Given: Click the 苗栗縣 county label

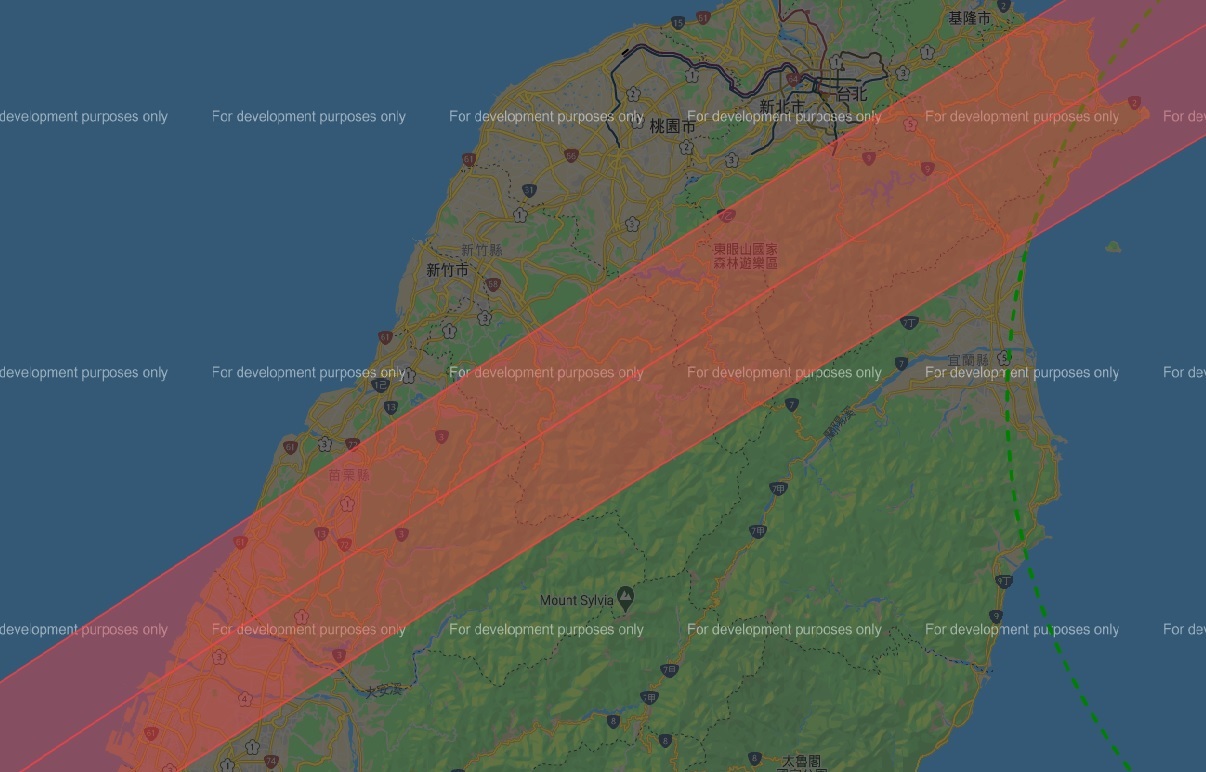Looking at the screenshot, I should click(349, 475).
